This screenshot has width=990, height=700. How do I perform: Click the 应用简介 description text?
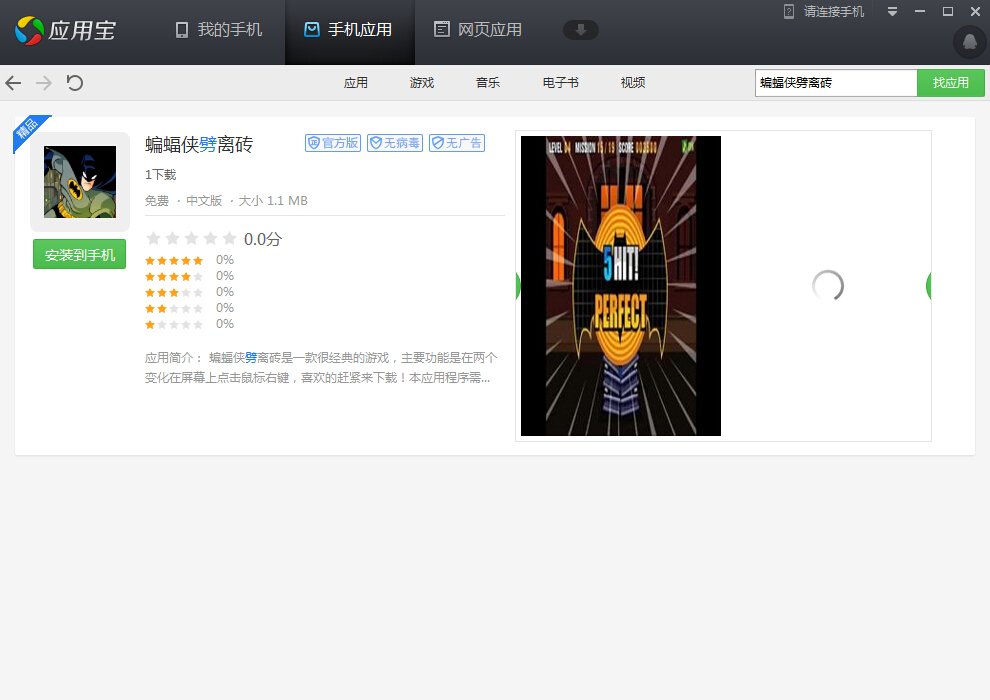pyautogui.click(x=321, y=367)
